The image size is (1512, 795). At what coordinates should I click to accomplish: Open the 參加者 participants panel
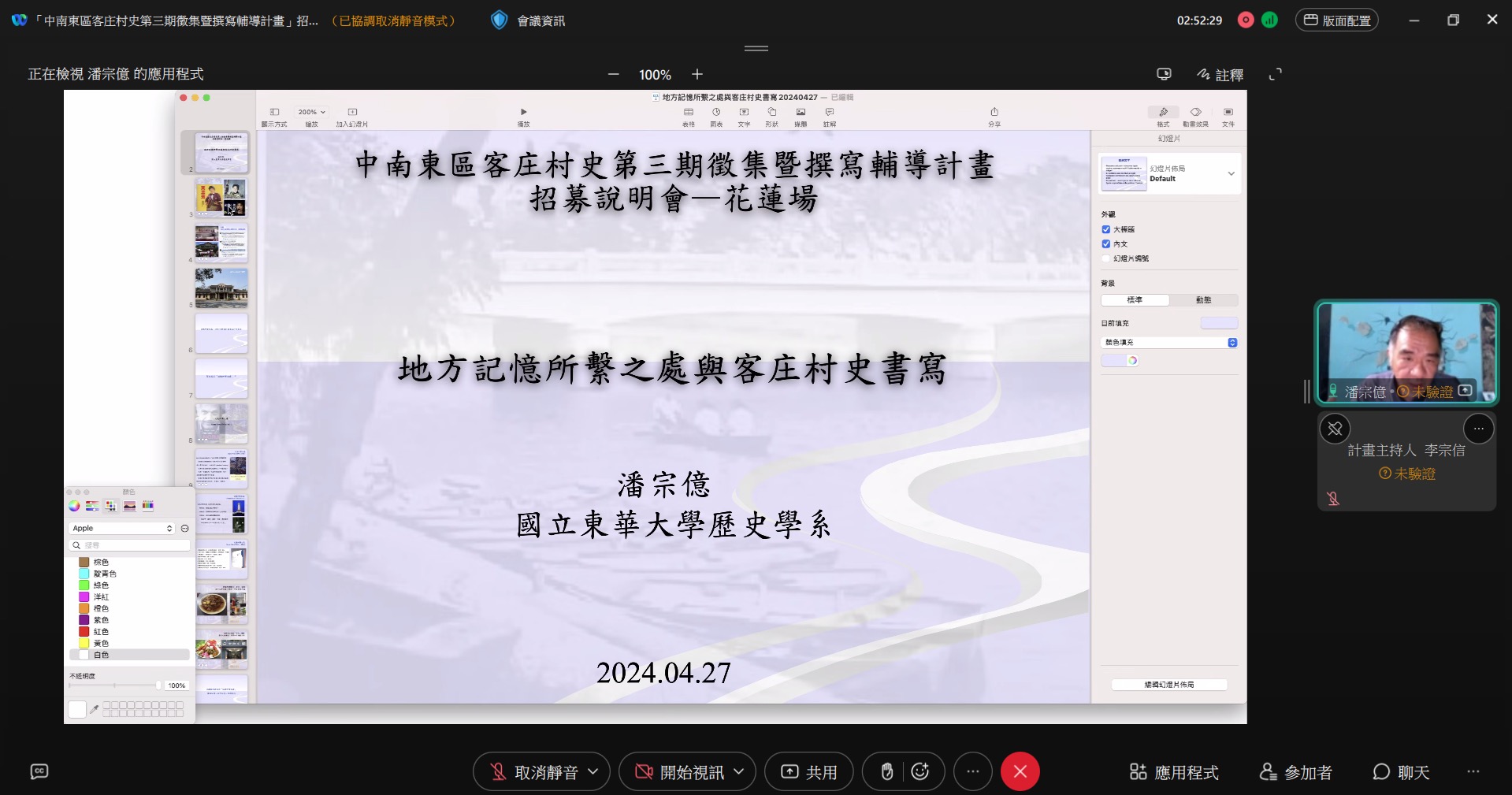coord(1296,772)
